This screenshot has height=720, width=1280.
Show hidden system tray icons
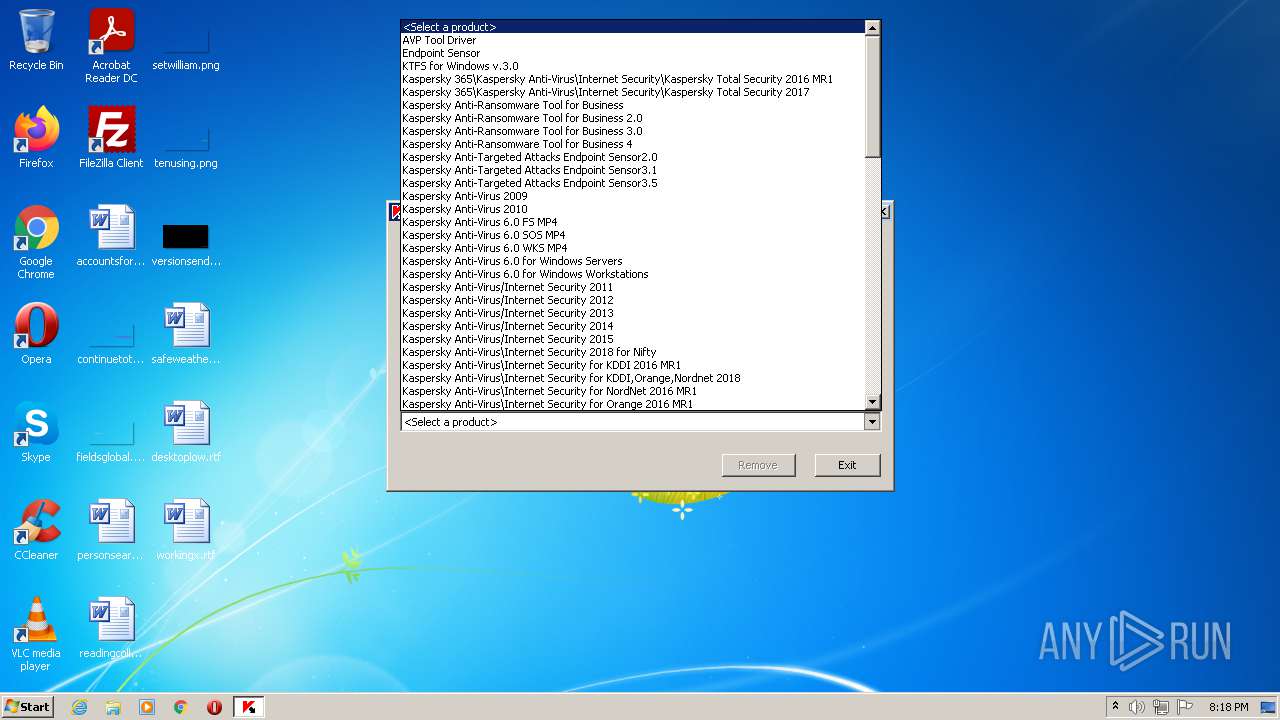(1115, 707)
